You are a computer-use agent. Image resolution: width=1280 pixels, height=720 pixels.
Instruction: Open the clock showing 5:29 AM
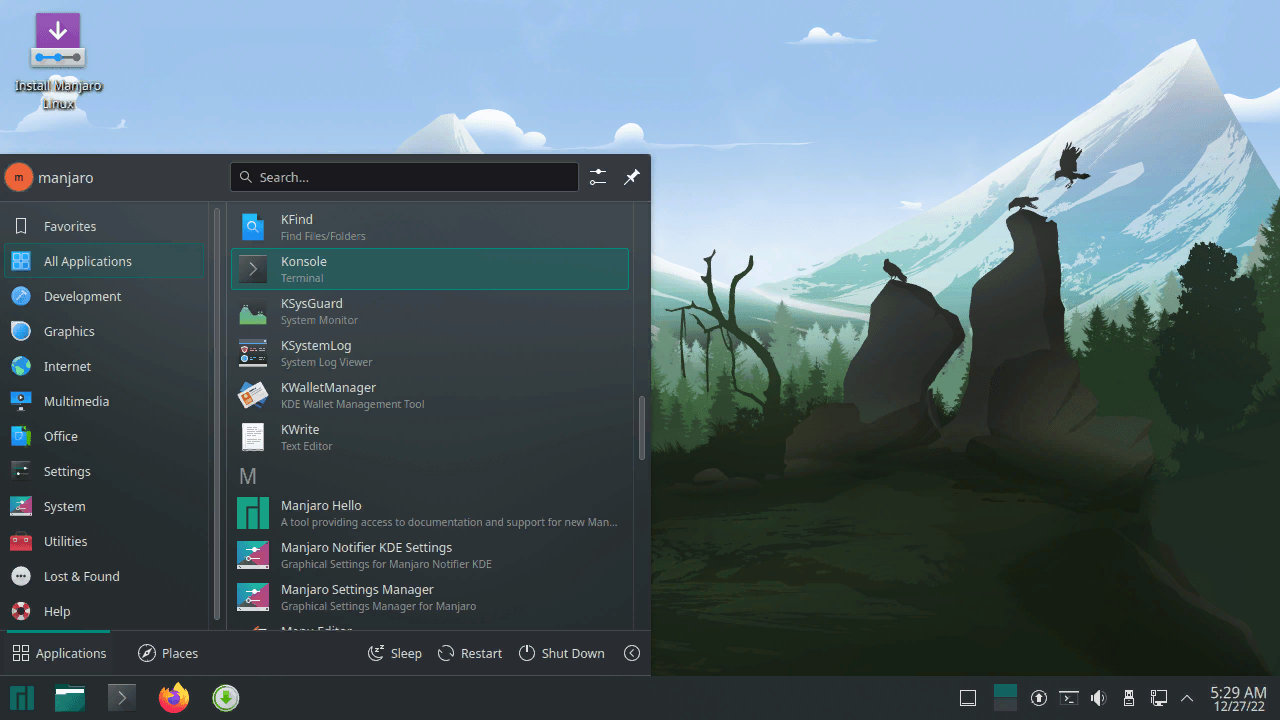tap(1238, 698)
